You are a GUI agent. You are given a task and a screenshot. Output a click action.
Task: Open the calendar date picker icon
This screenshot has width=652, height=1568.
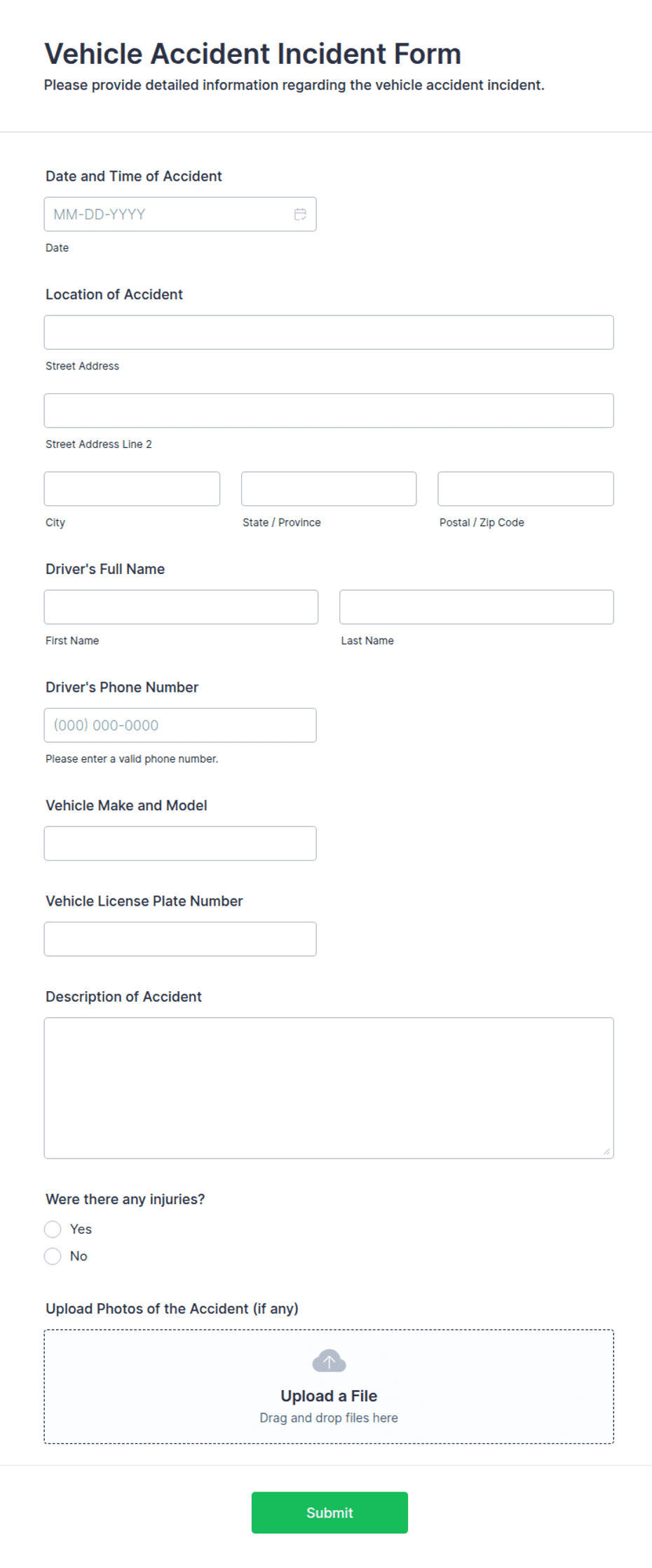click(300, 214)
